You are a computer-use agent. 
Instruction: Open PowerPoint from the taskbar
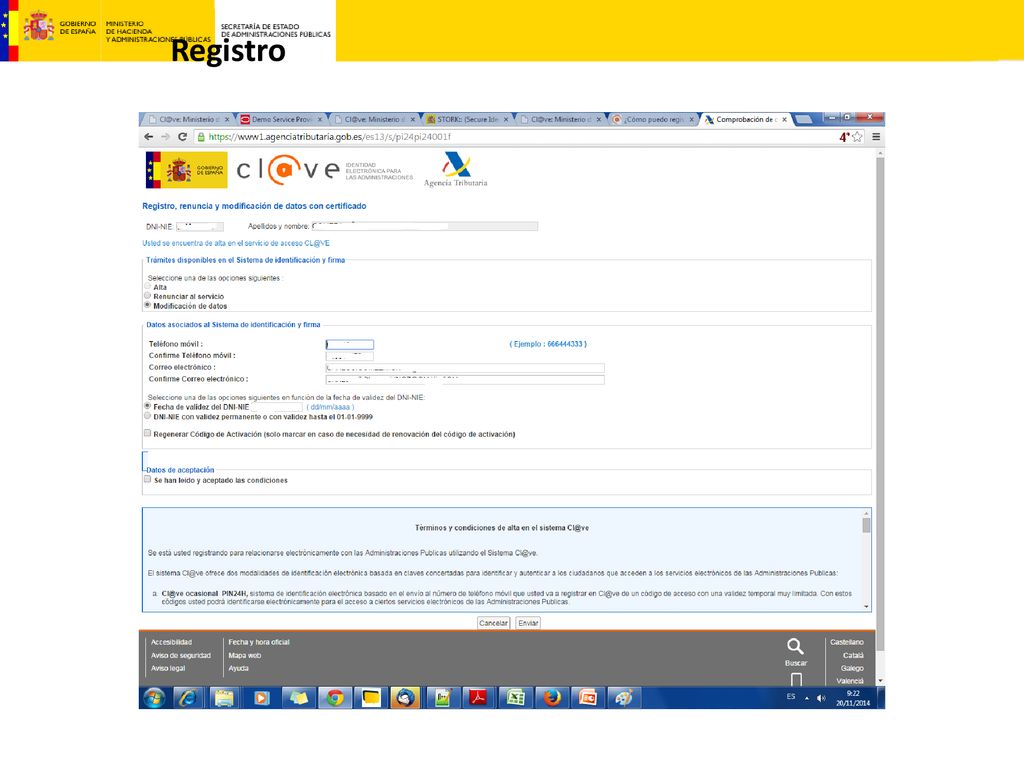(588, 698)
